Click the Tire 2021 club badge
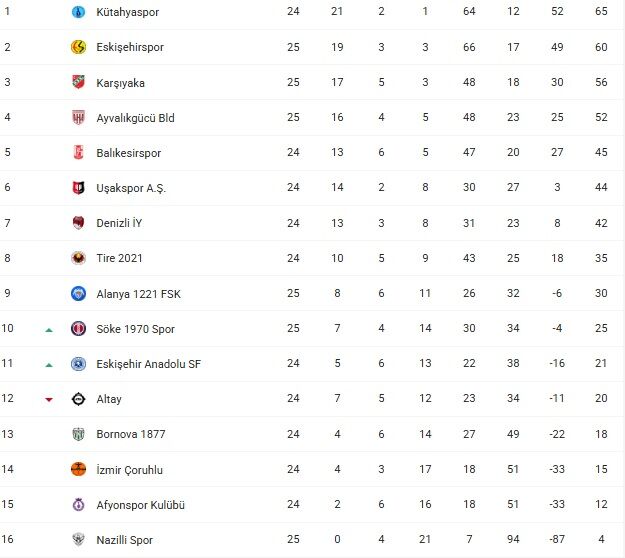 pyautogui.click(x=78, y=258)
